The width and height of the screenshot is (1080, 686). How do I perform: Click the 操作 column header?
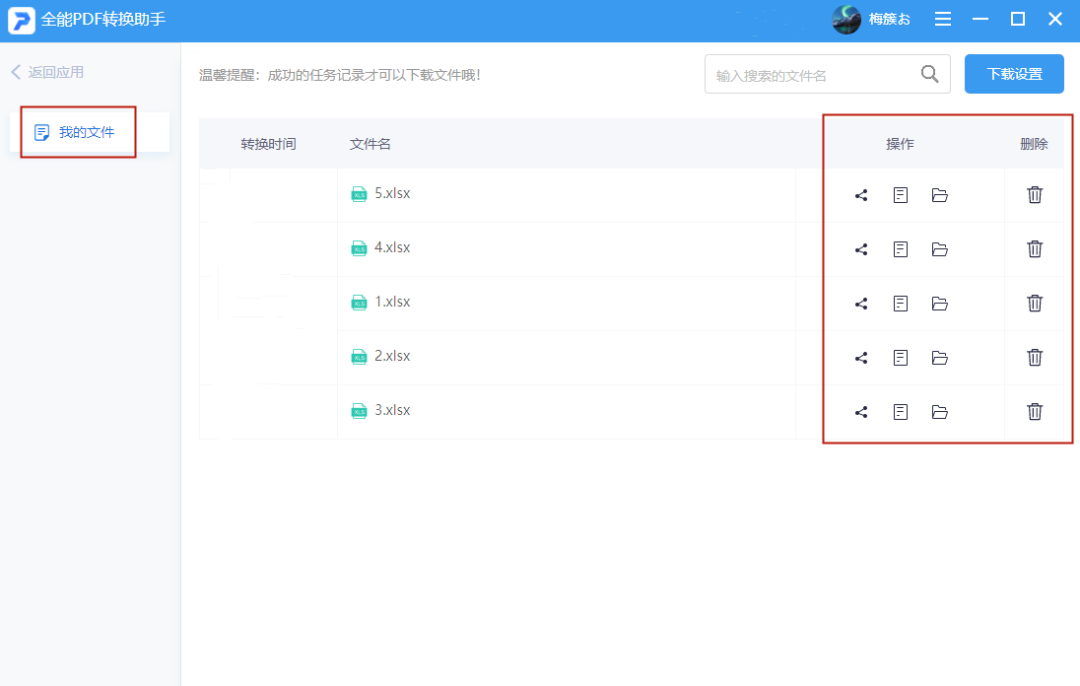[900, 143]
